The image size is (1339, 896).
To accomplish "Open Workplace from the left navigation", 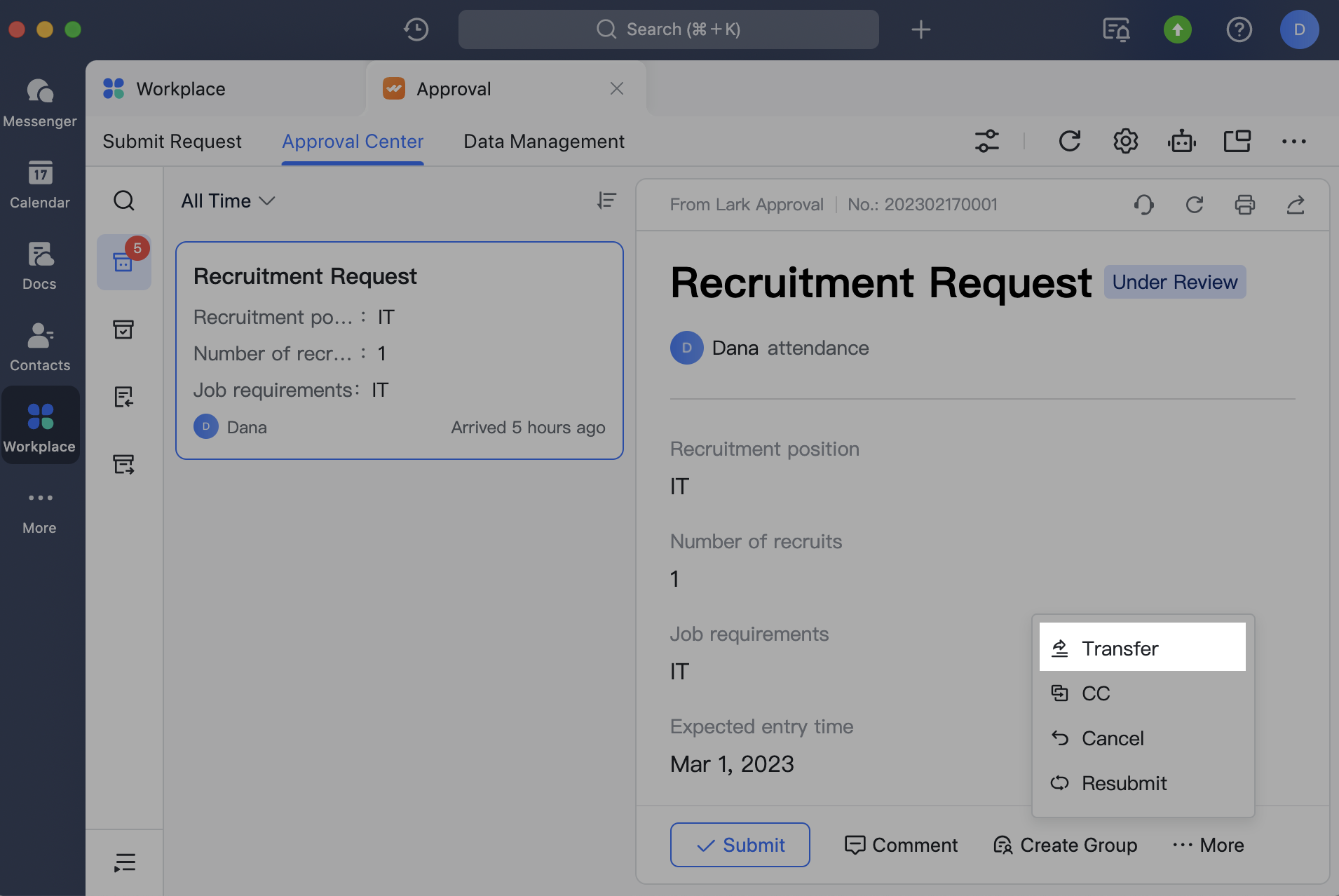I will click(x=40, y=424).
